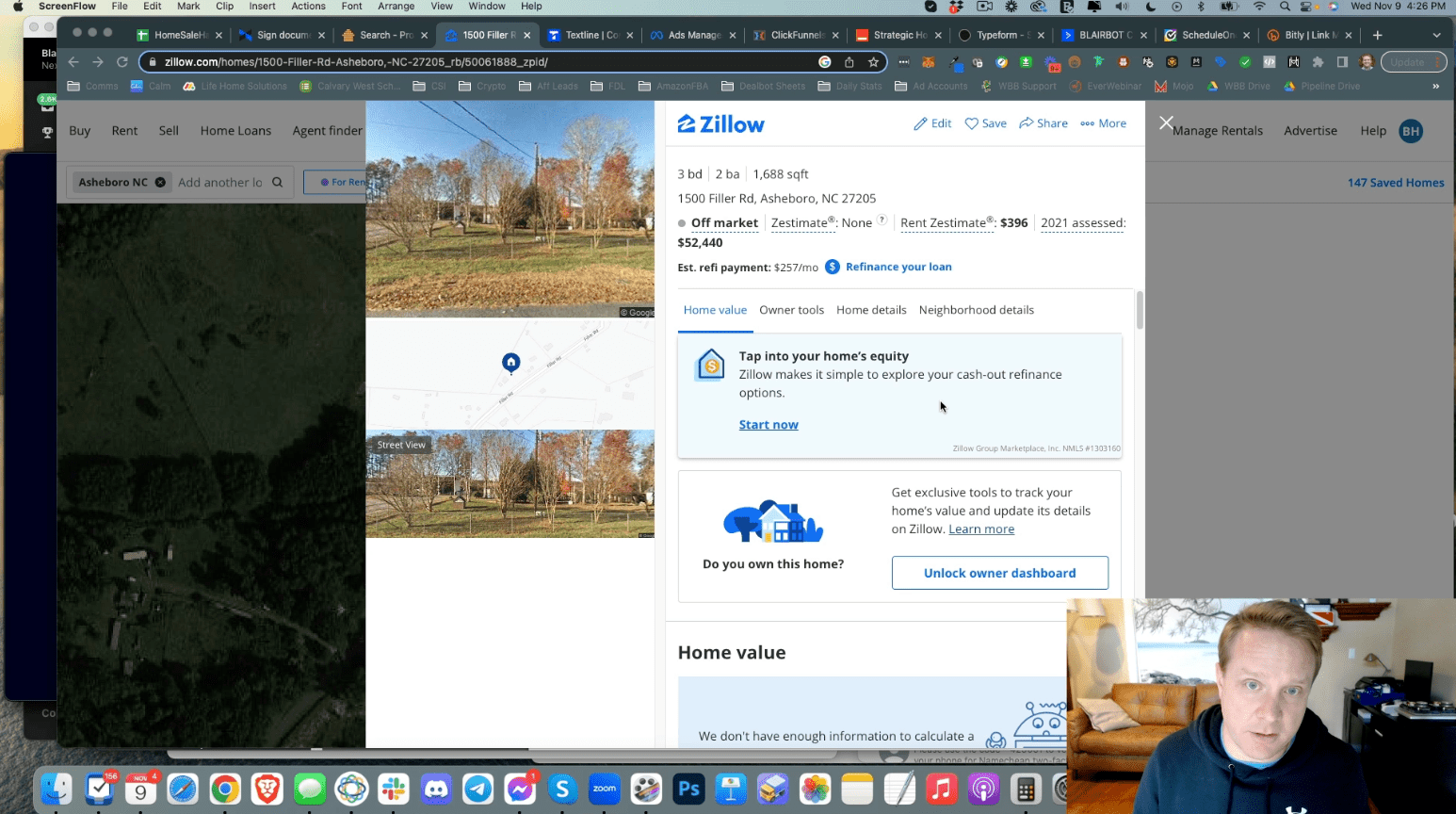Click the Learn more link

pyautogui.click(x=981, y=529)
